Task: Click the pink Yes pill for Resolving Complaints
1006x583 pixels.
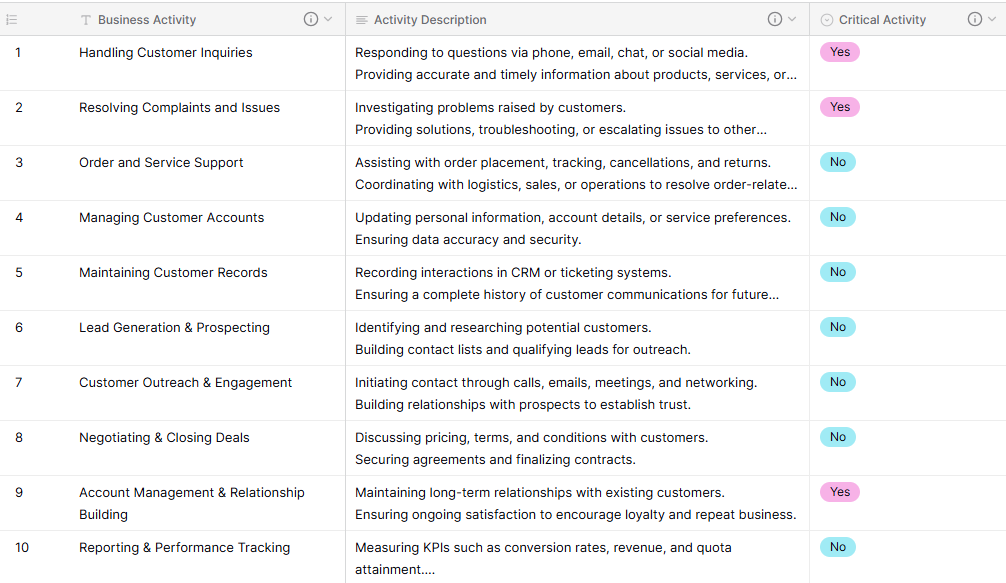Action: click(x=839, y=107)
